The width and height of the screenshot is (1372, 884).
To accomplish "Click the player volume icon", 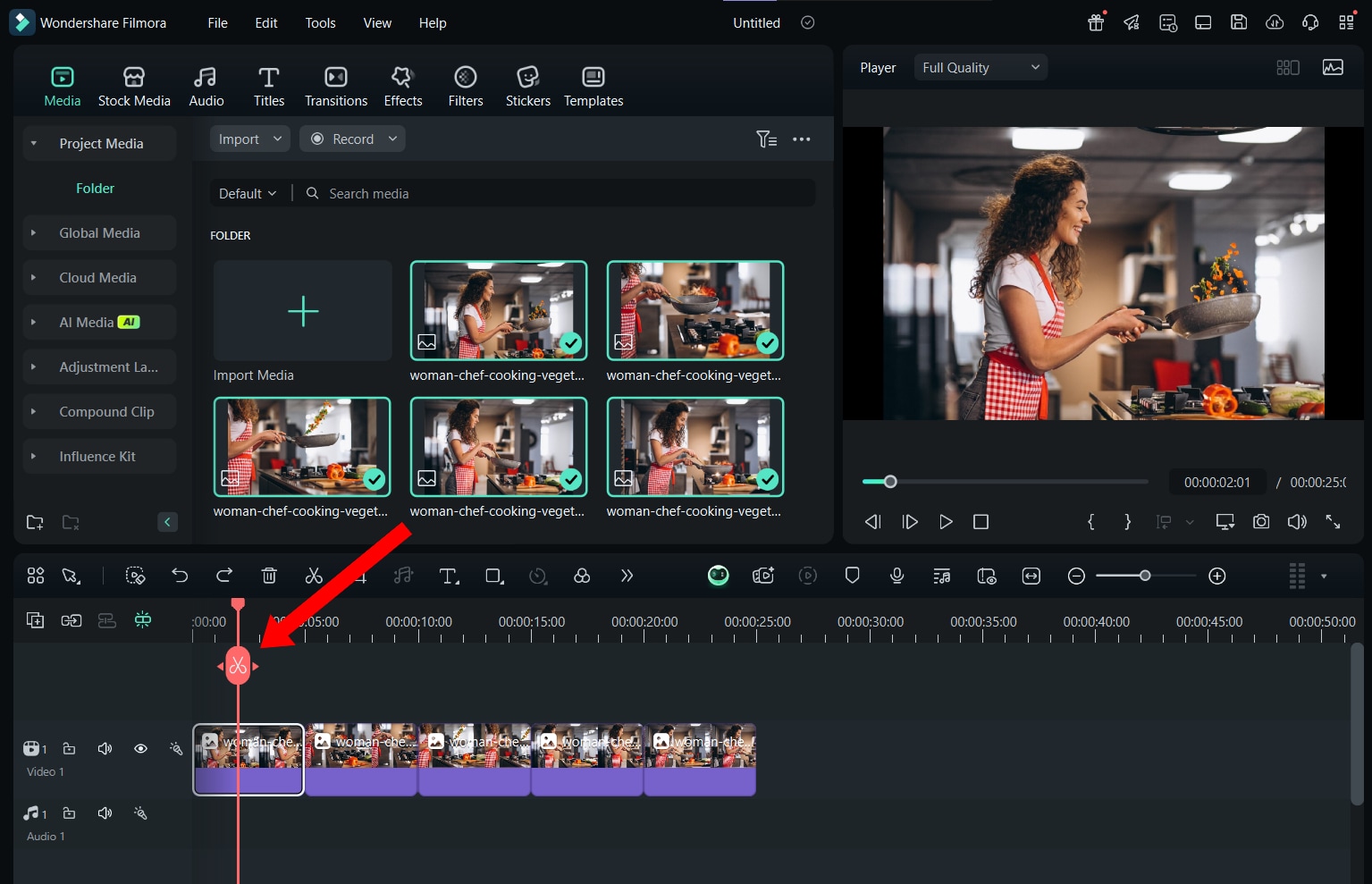I will pyautogui.click(x=1297, y=522).
